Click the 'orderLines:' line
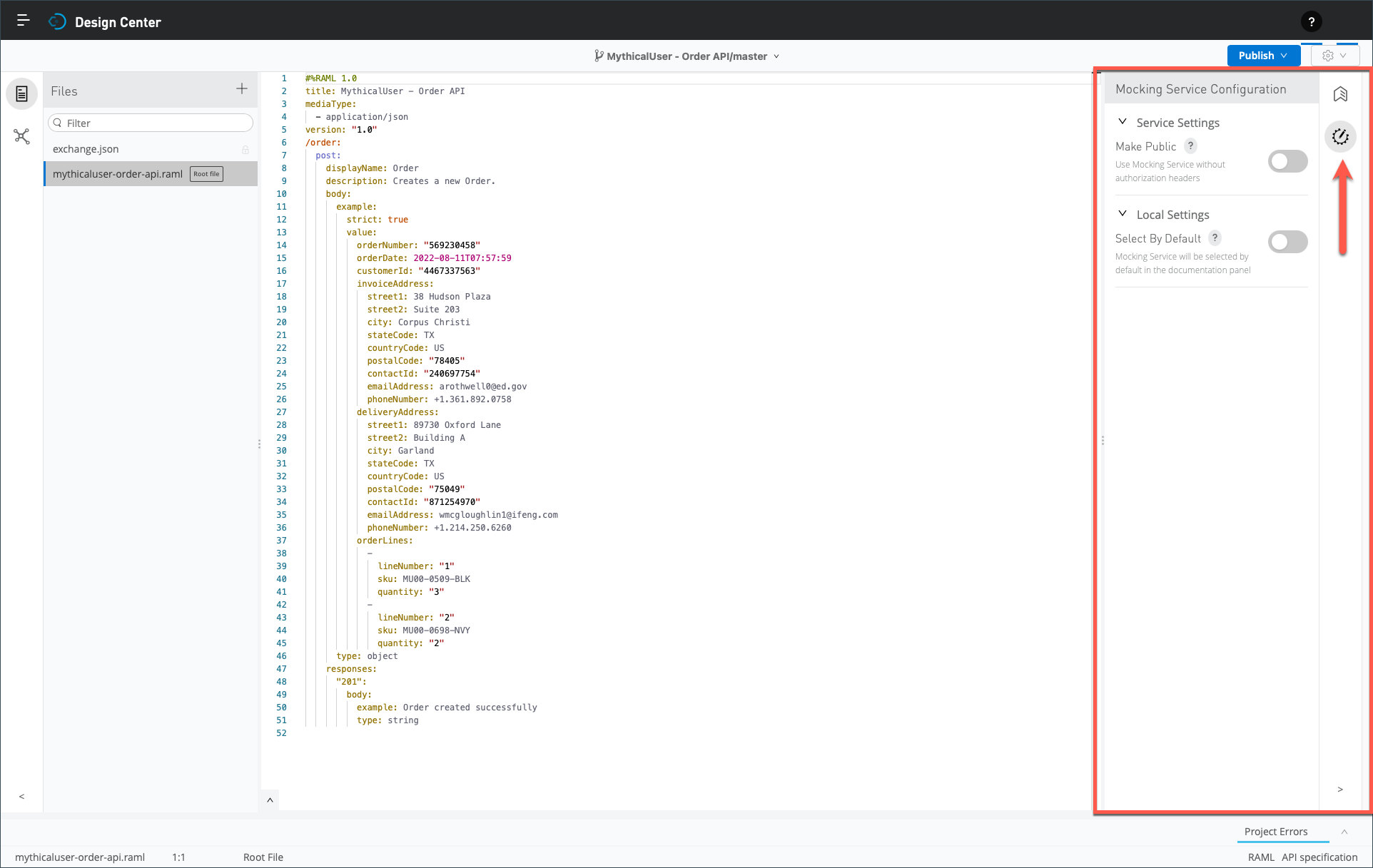1373x868 pixels. 385,541
